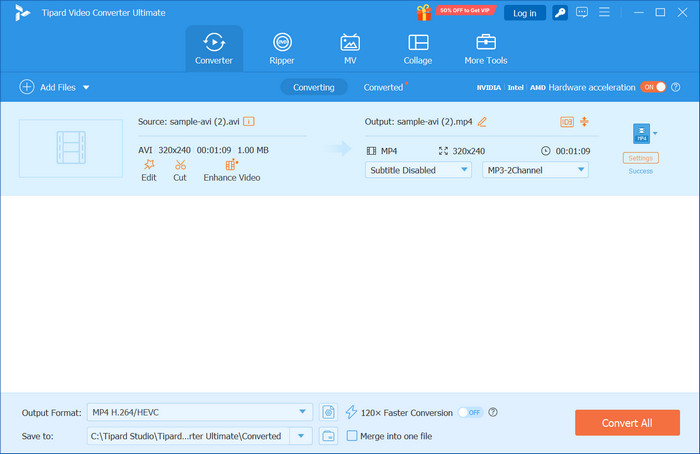Check Merge into one file

click(x=352, y=436)
